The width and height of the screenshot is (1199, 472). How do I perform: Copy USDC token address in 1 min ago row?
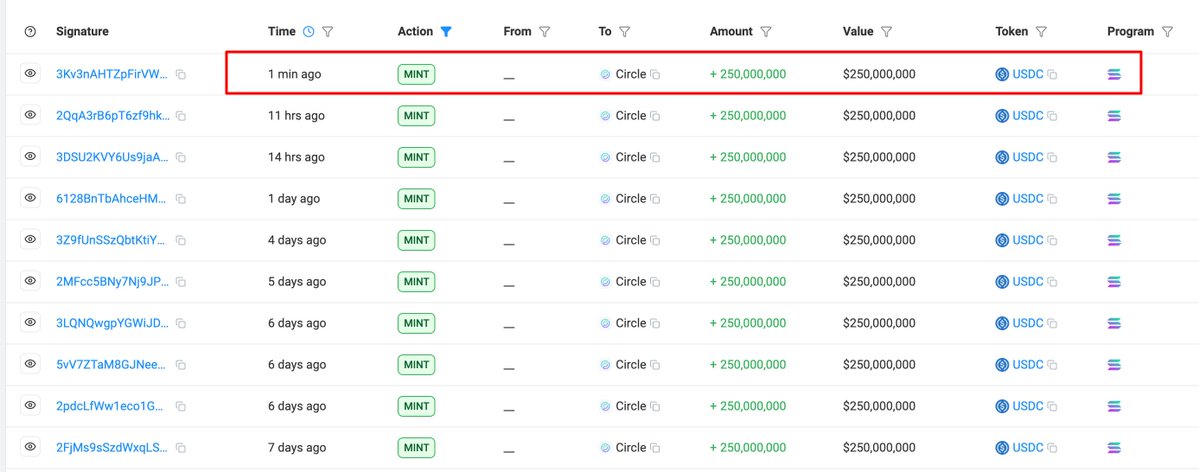click(x=1052, y=74)
